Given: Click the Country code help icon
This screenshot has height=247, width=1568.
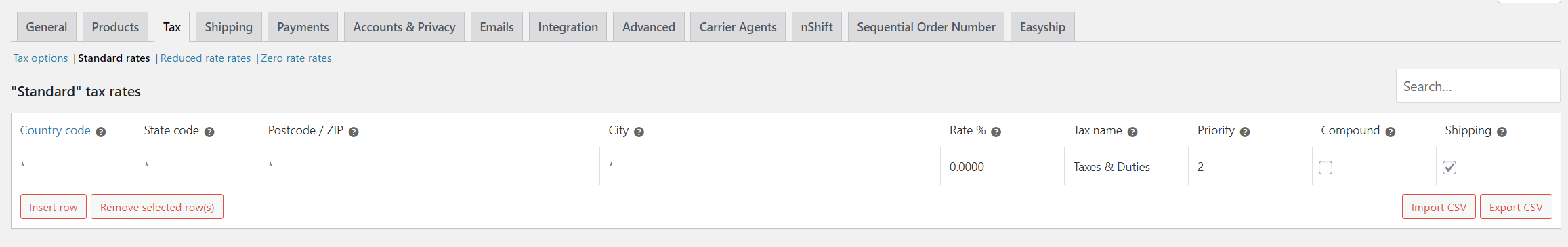Looking at the screenshot, I should coord(101,132).
